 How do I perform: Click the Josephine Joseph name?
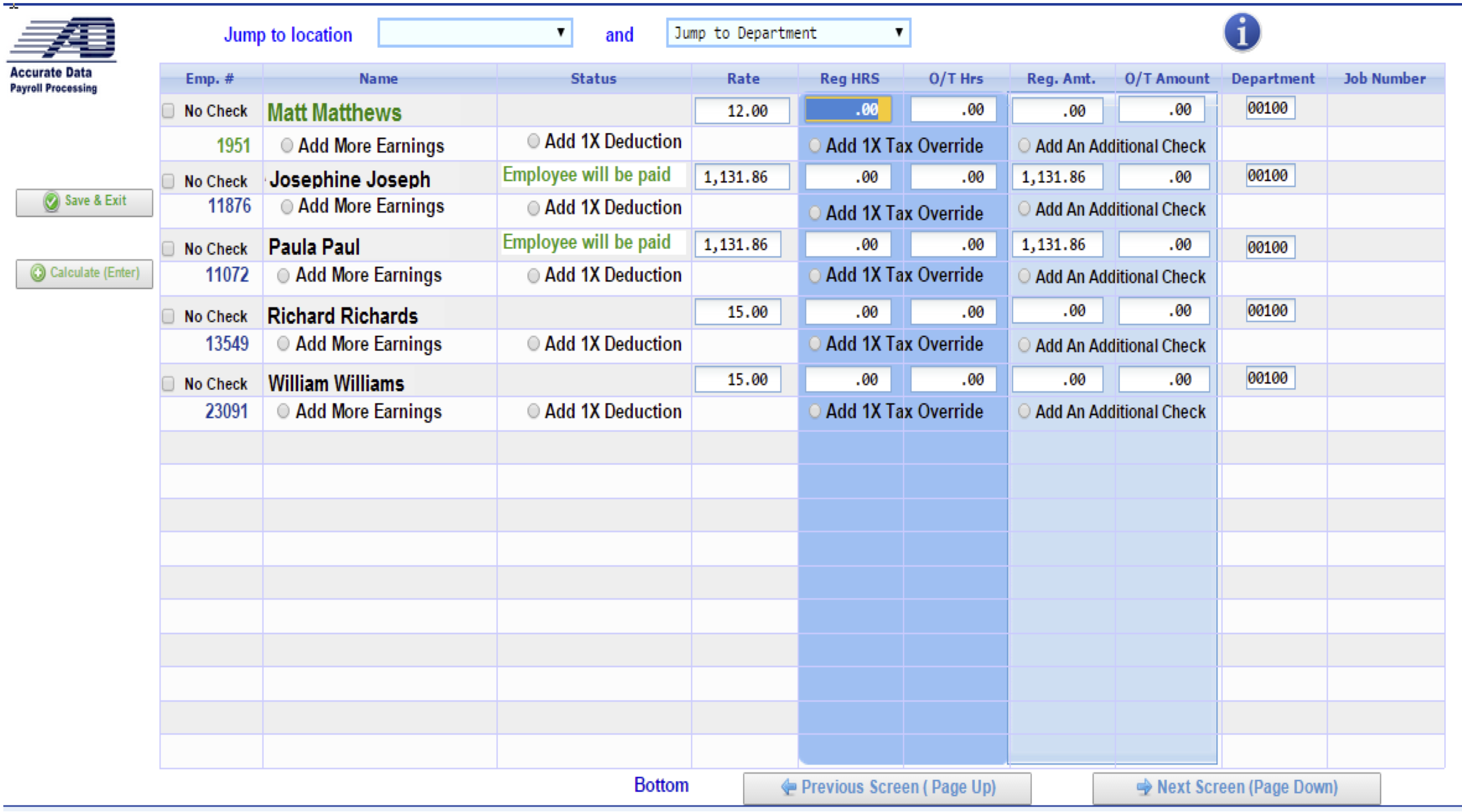(350, 180)
